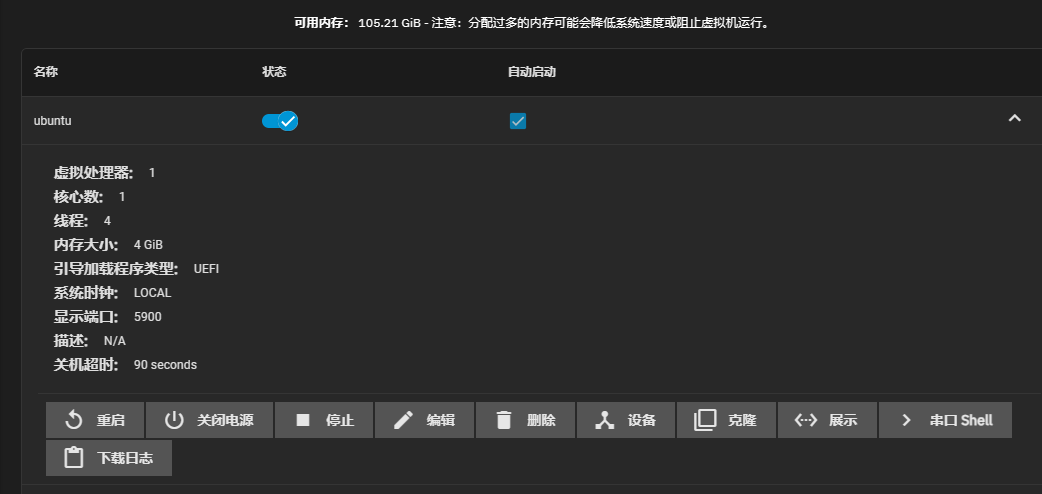Click the 虚拟处理器 label
The width and height of the screenshot is (1042, 494).
tap(94, 173)
